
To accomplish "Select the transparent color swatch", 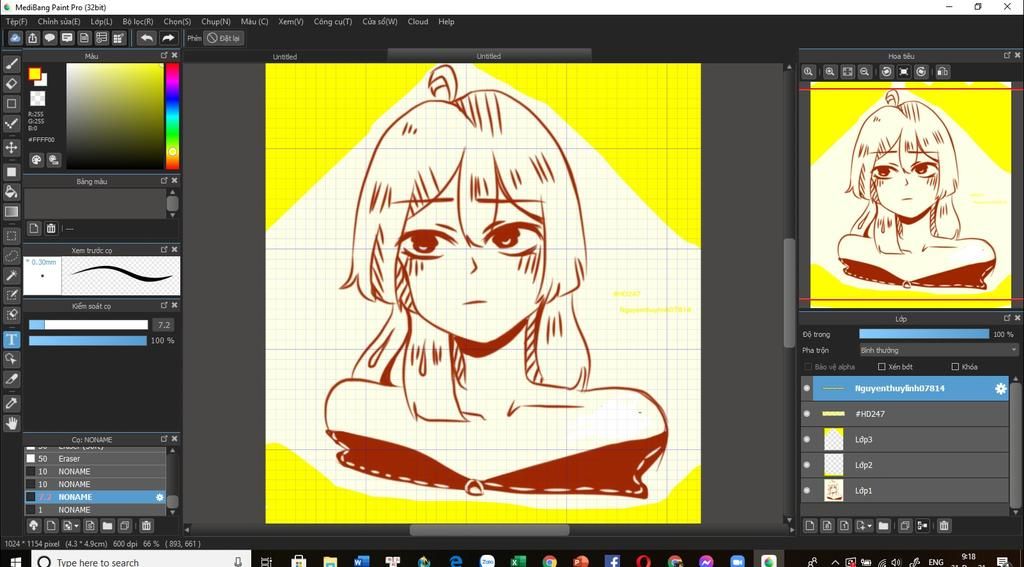I will click(x=38, y=98).
